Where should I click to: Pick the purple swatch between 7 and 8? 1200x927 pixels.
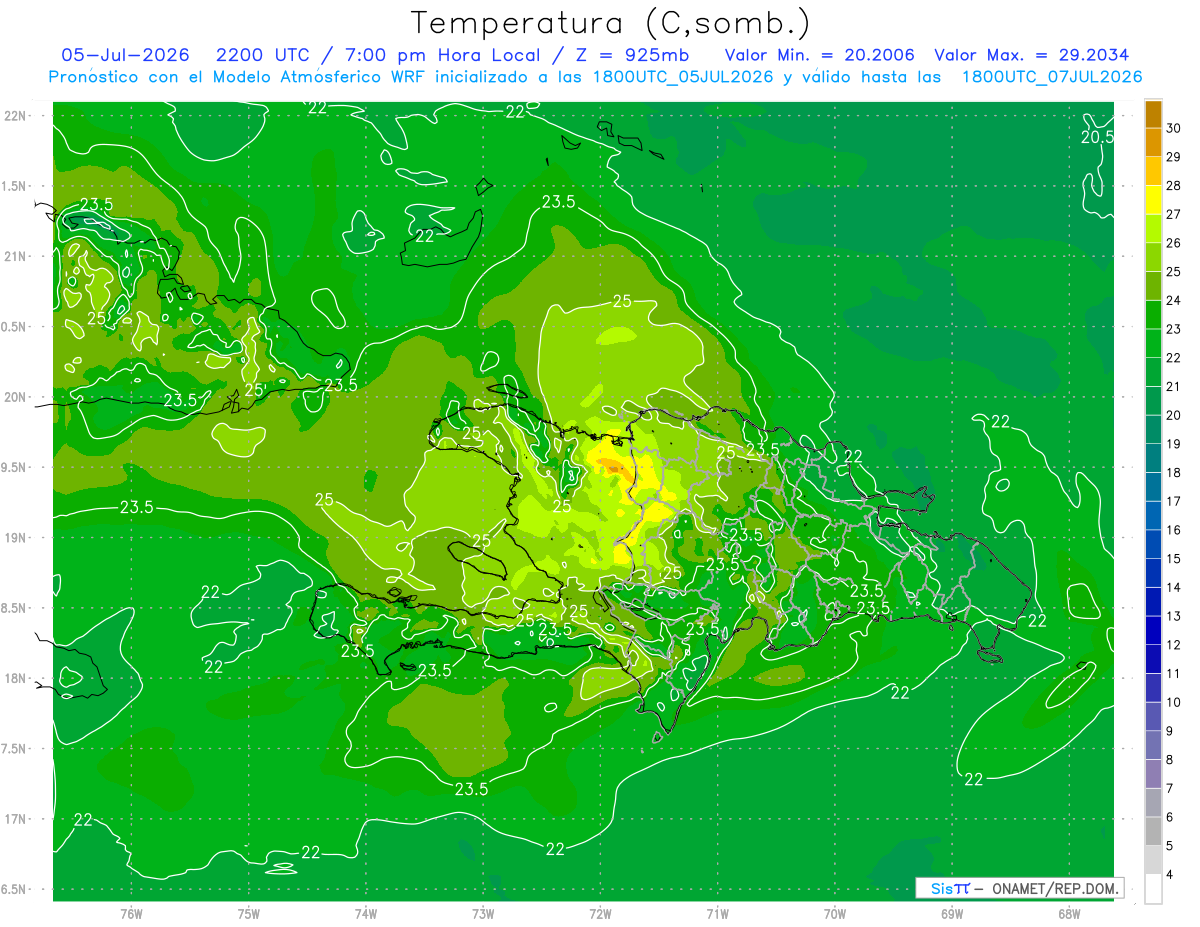[1153, 775]
